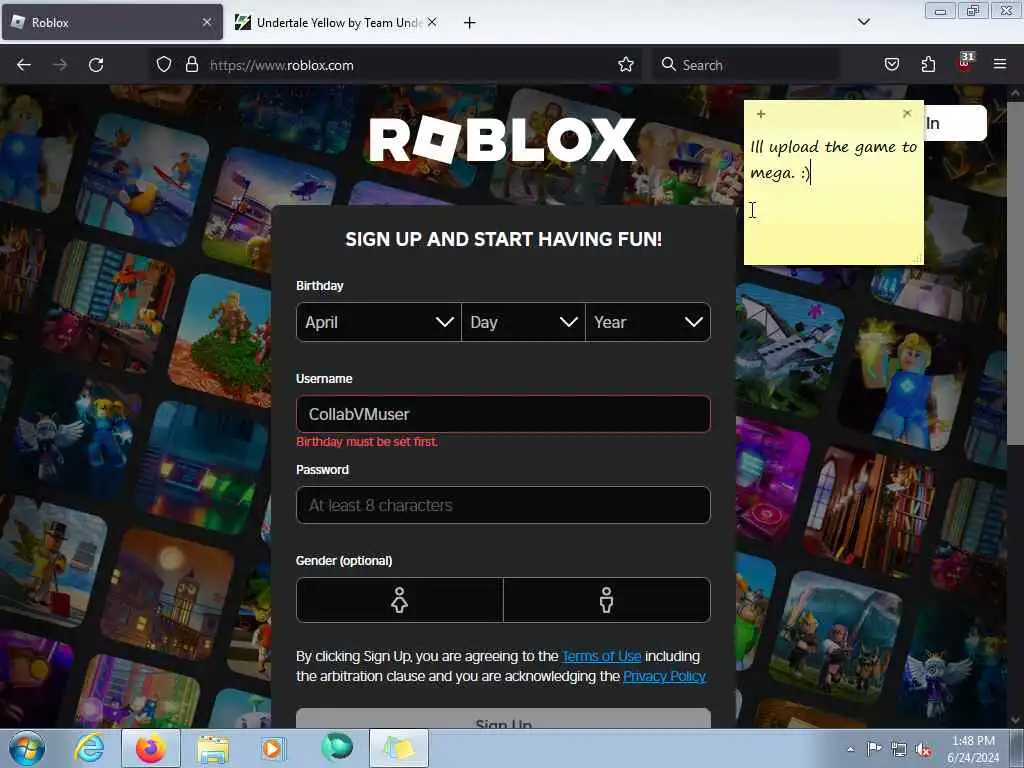This screenshot has width=1024, height=768.
Task: Open the Privacy Policy link
Action: point(664,676)
